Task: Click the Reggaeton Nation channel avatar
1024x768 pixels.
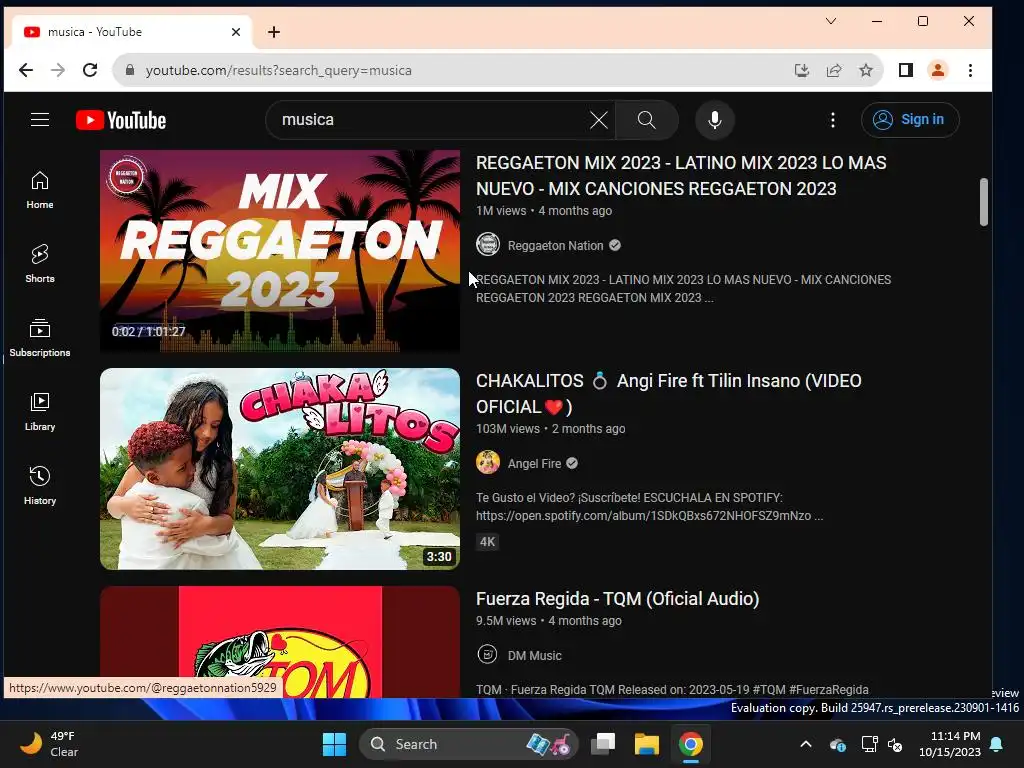Action: [488, 245]
